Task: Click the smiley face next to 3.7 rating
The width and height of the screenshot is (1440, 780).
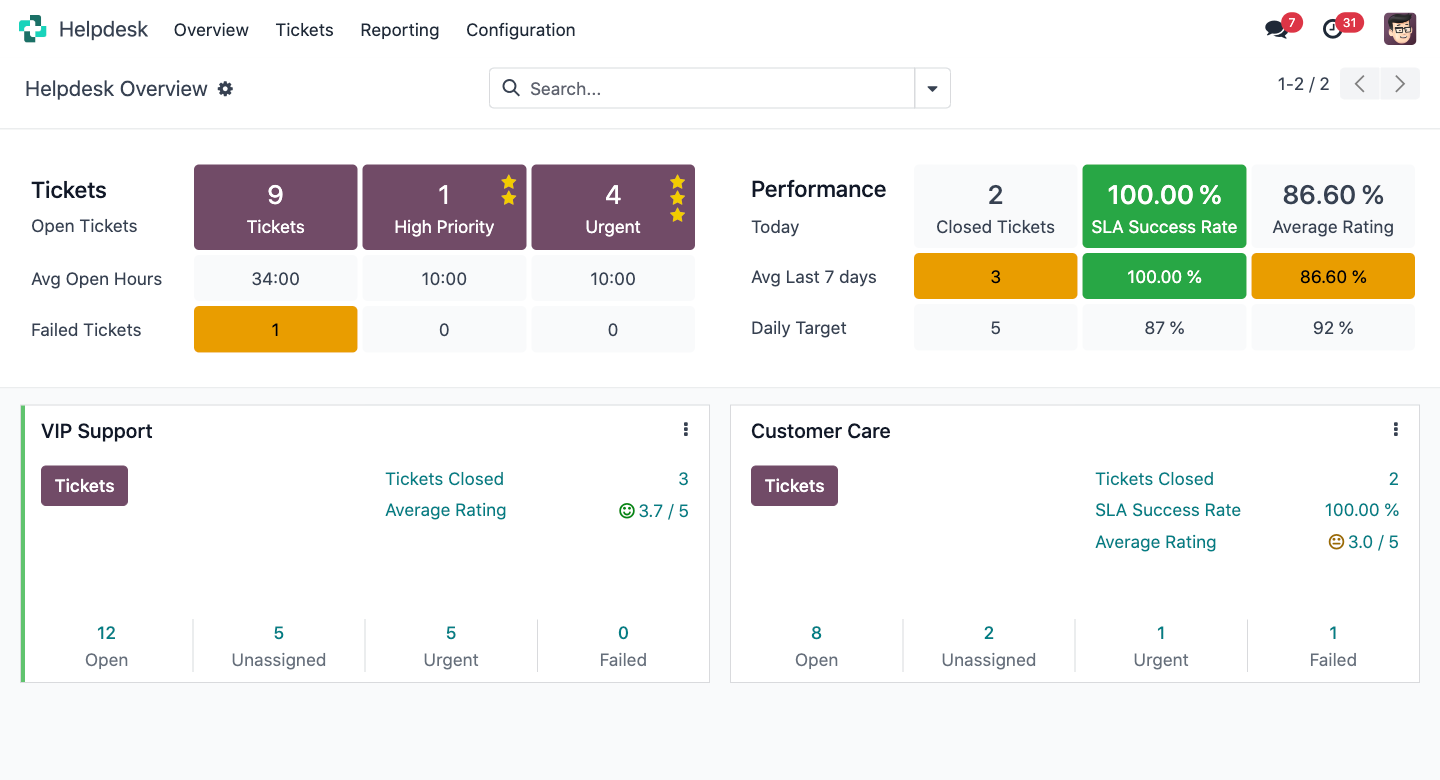Action: [x=624, y=510]
